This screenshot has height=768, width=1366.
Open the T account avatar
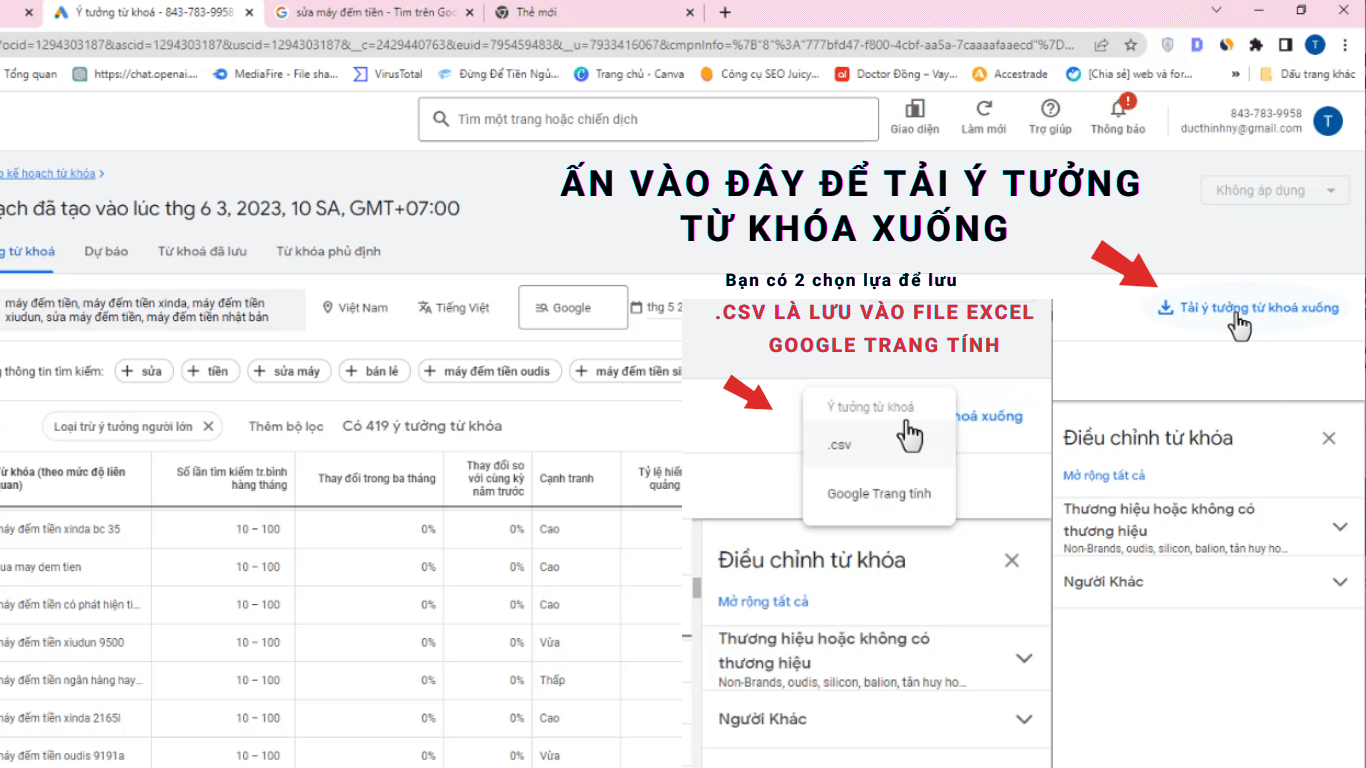[x=1328, y=121]
